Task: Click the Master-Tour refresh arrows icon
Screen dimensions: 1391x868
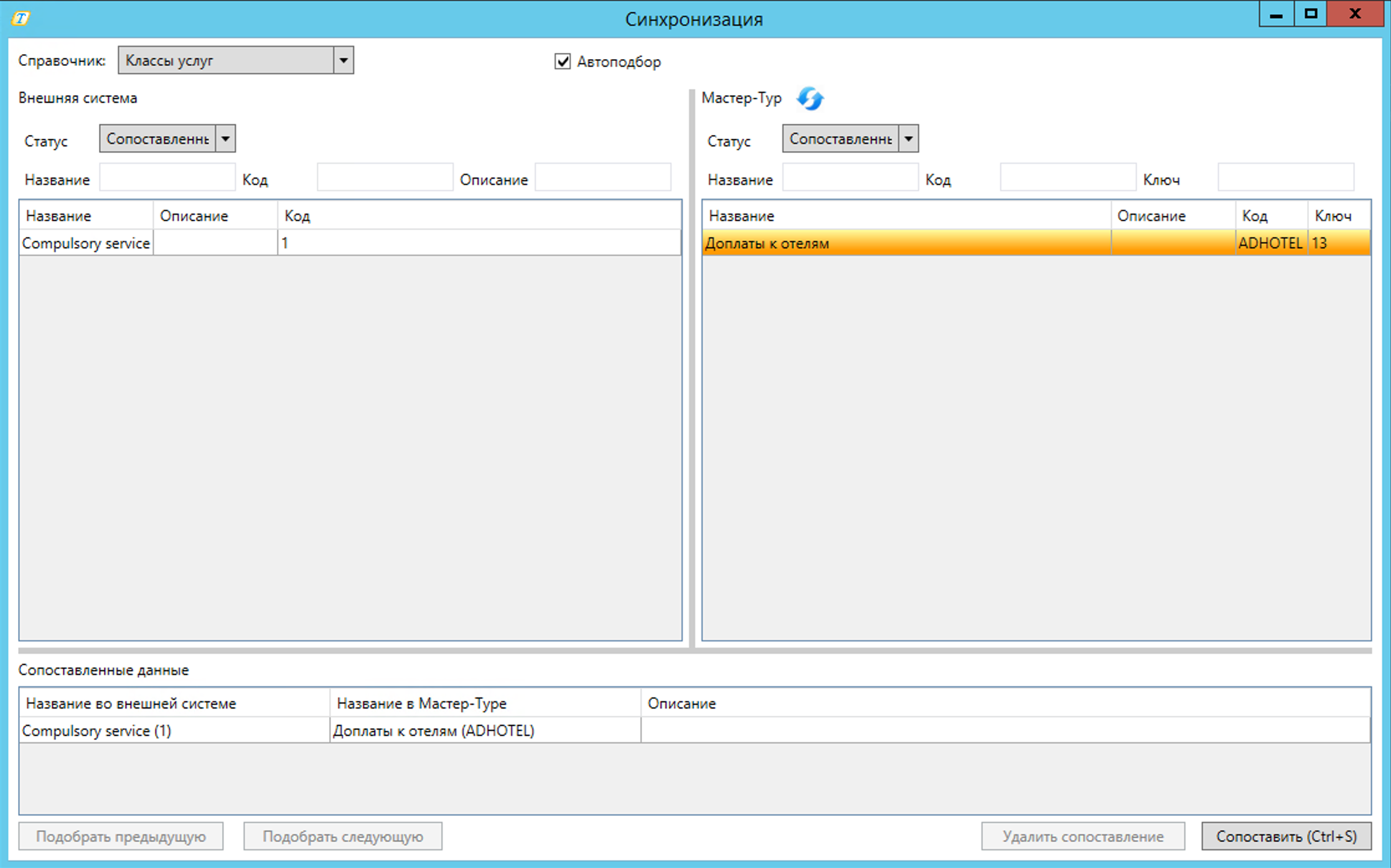Action: click(810, 98)
